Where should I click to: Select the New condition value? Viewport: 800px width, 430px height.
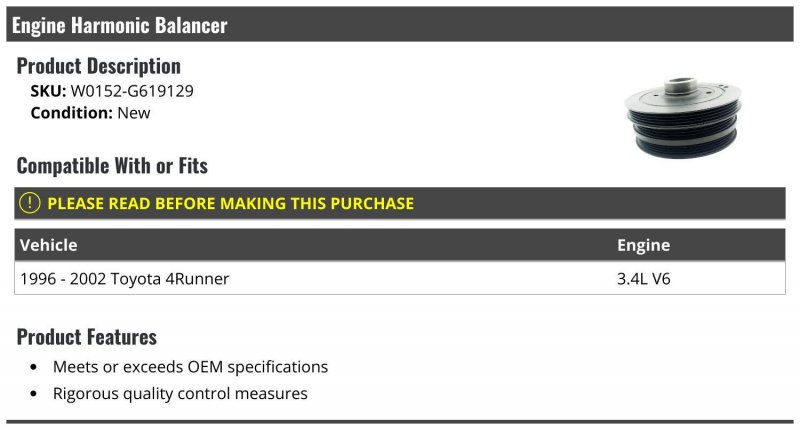tap(134, 113)
